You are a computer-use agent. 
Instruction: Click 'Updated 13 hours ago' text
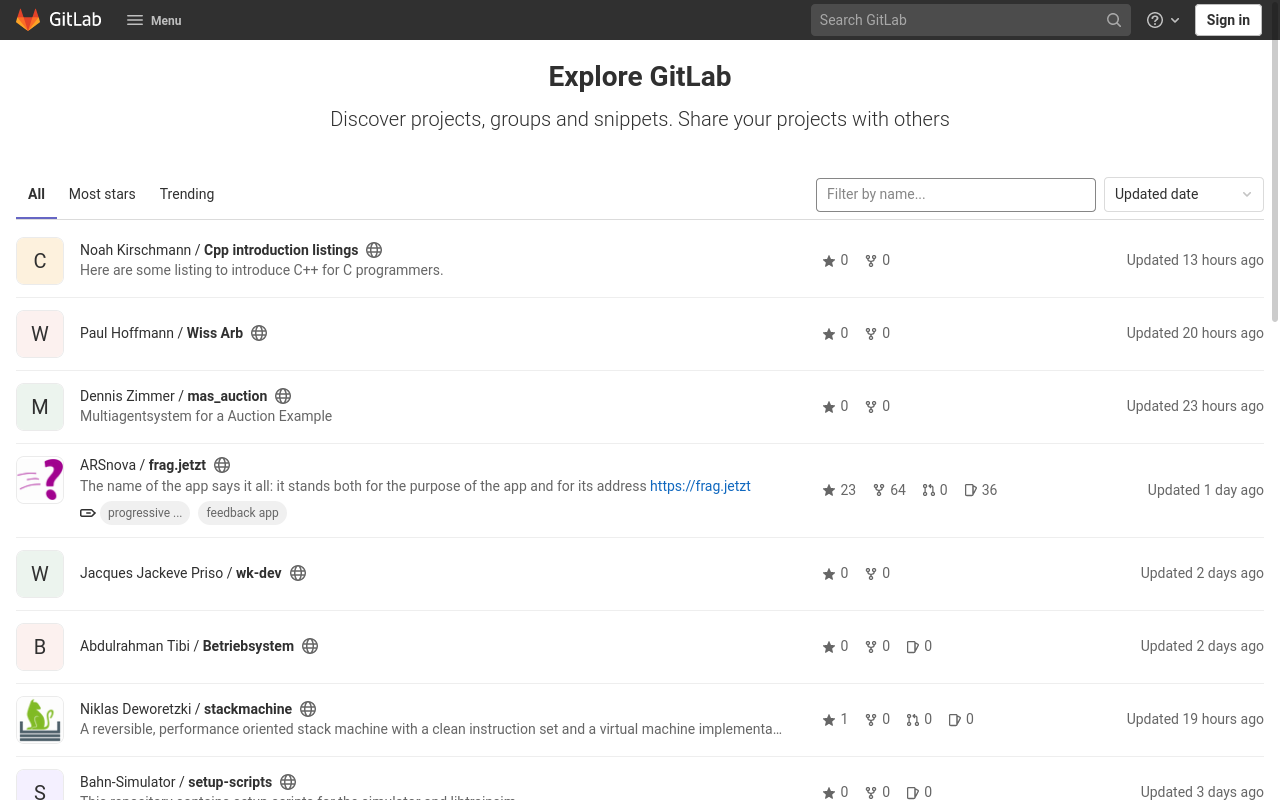(1195, 260)
